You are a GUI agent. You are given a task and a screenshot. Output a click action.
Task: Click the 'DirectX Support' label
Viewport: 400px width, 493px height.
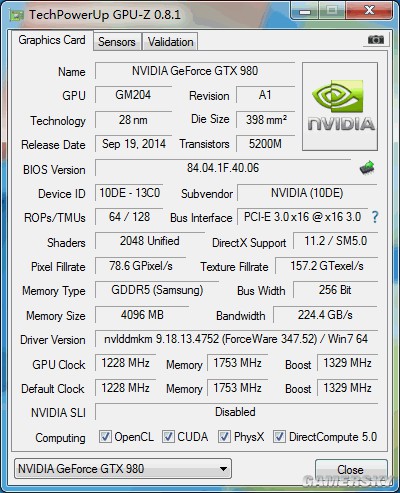(249, 243)
